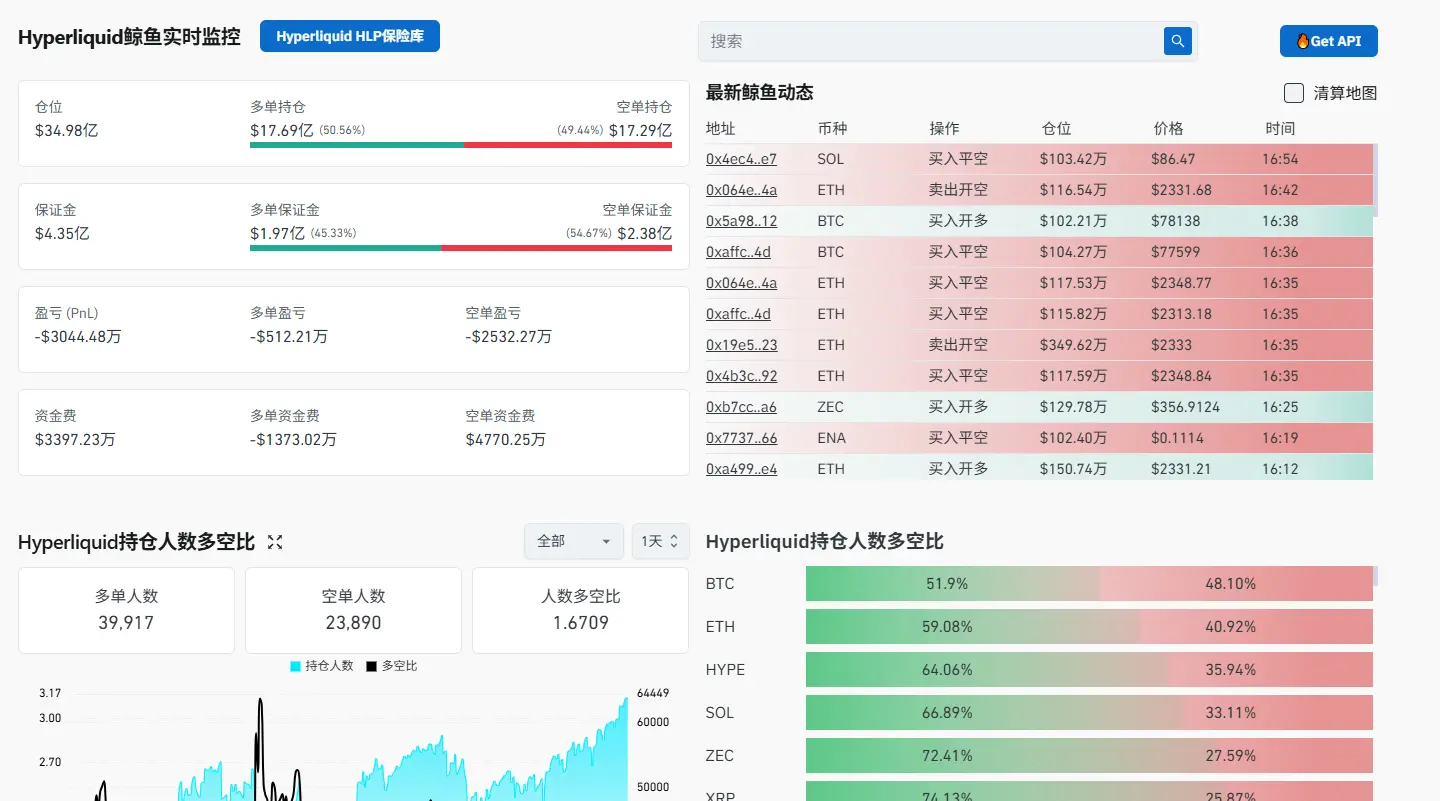The image size is (1440, 801).
Task: Click the 空单人数 card showing 23,890
Action: 353,610
